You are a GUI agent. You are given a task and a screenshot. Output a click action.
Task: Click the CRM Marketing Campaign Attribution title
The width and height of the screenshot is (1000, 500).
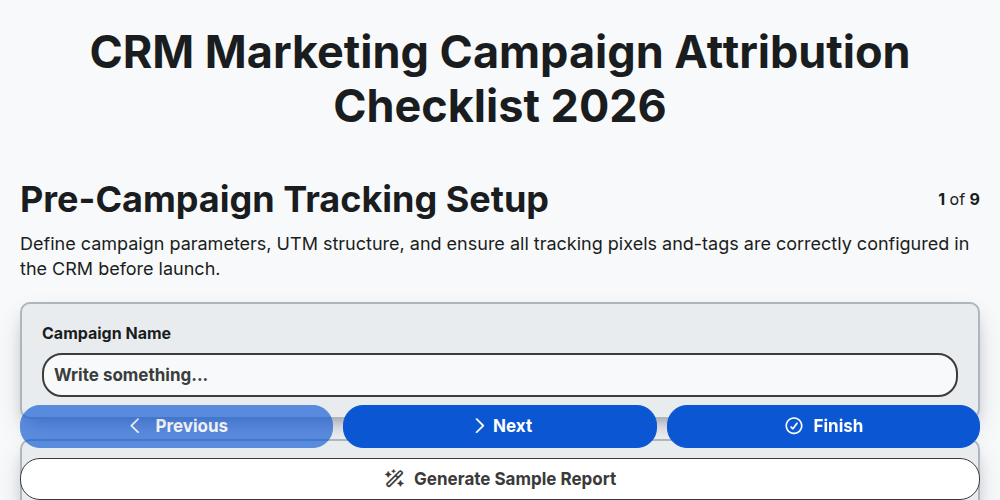500,79
